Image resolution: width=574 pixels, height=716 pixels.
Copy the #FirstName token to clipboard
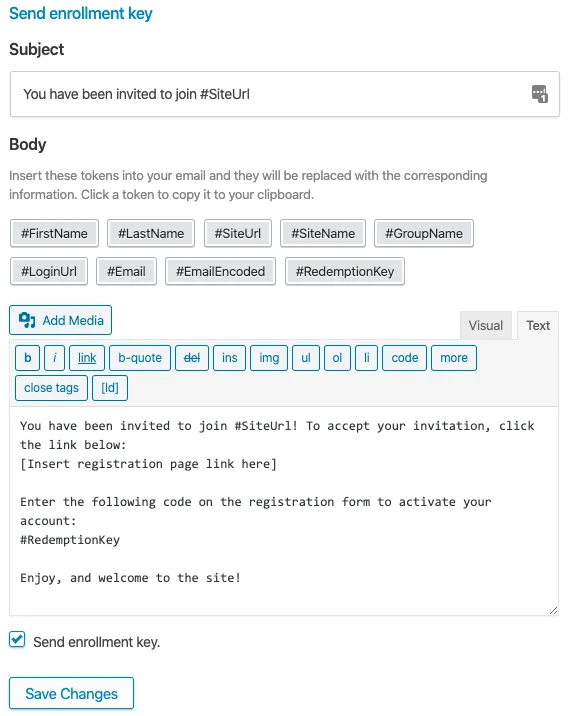(54, 233)
